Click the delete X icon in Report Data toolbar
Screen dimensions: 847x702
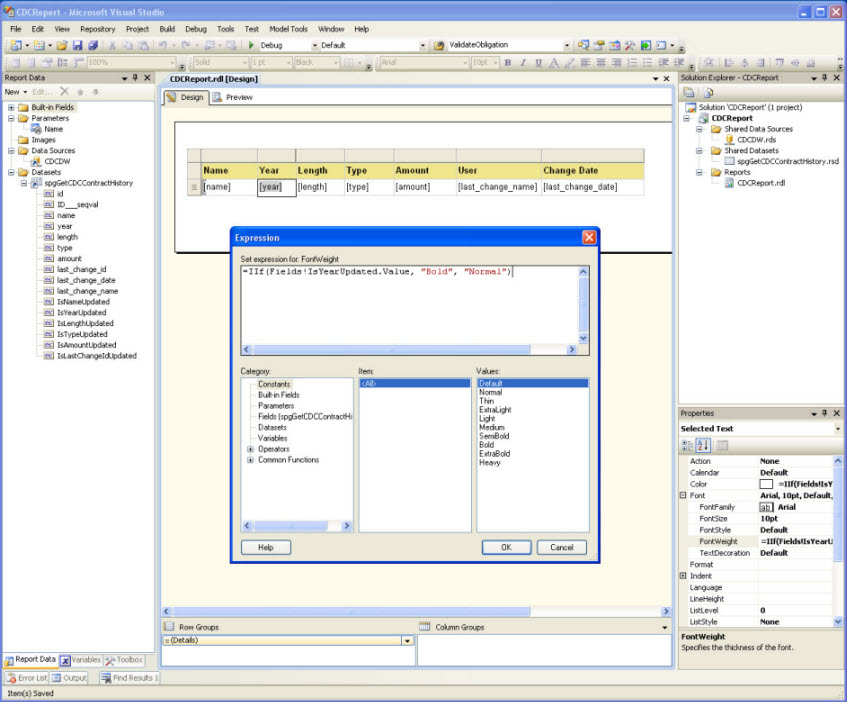64,91
